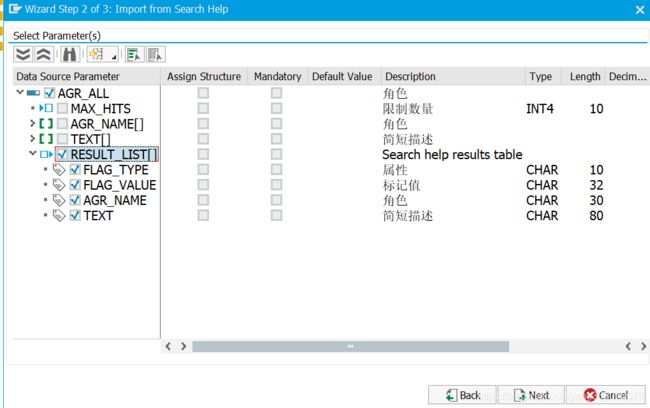The width and height of the screenshot is (650, 408).
Task: Collapse the RESULT_LIST[] tree node
Action: click(32, 153)
